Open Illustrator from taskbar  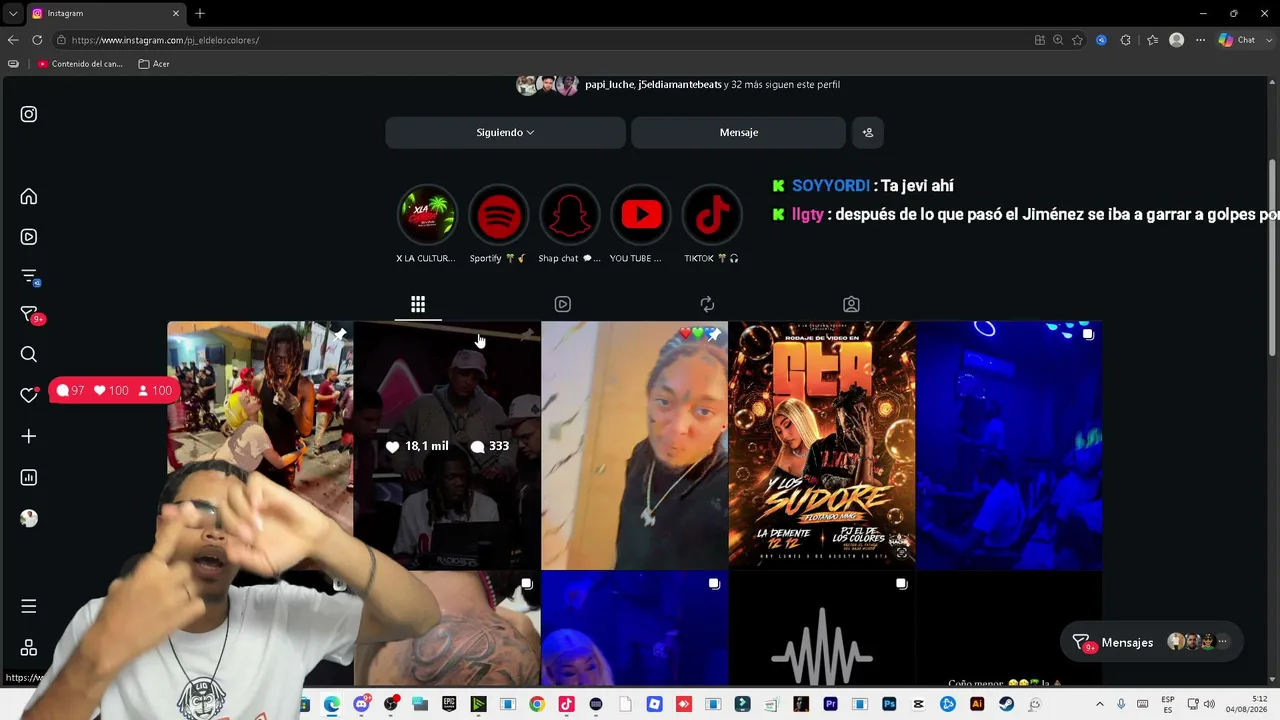(977, 704)
